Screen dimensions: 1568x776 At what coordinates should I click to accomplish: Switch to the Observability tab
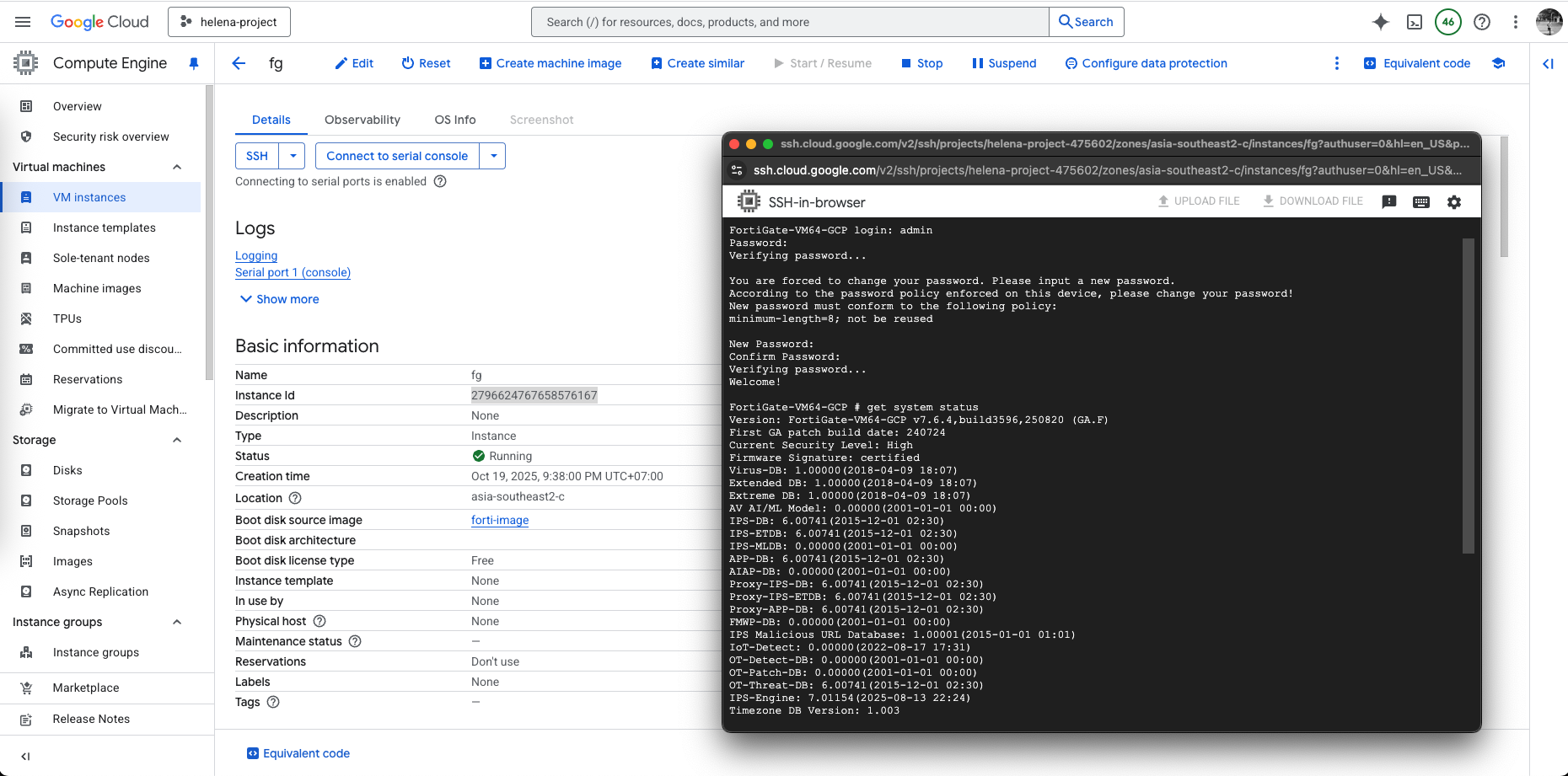tap(362, 120)
